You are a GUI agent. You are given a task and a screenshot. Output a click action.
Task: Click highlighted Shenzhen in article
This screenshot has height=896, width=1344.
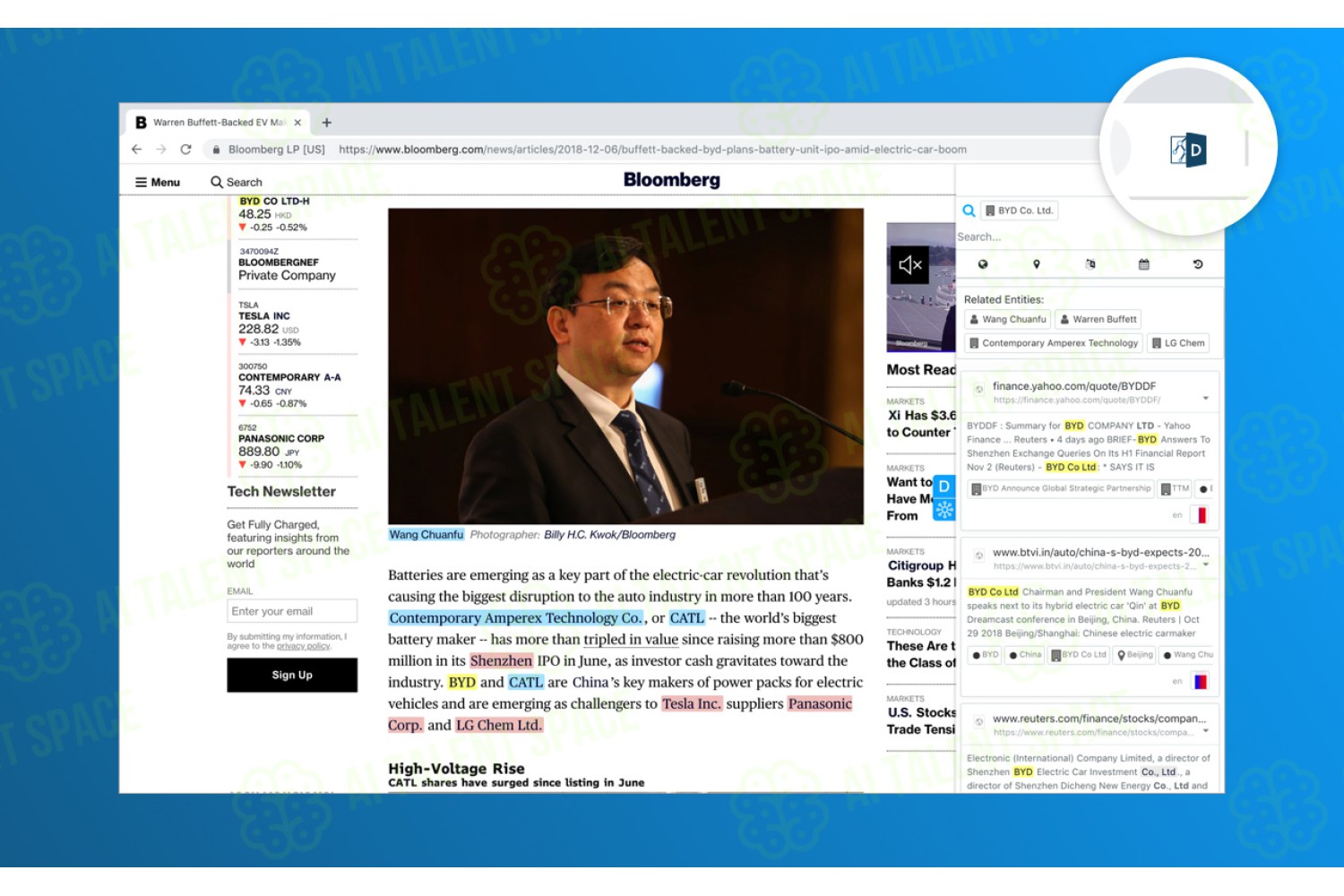click(x=501, y=661)
